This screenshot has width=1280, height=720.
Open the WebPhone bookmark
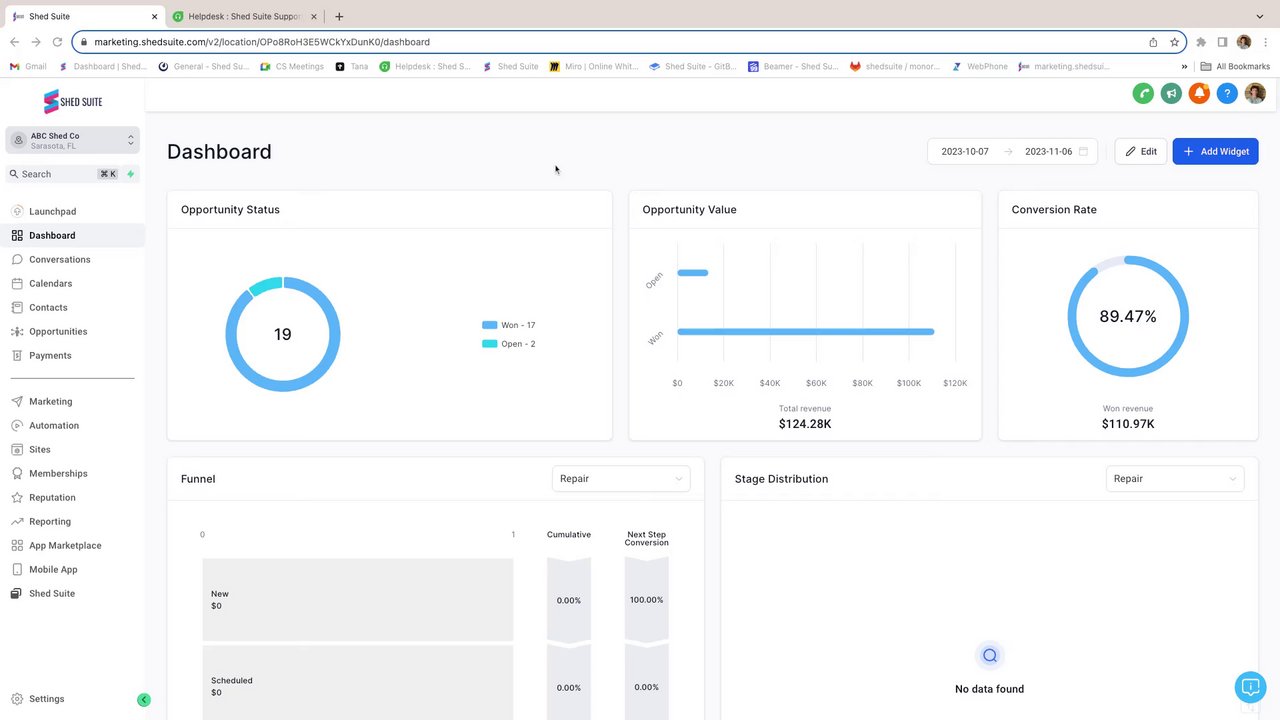(x=980, y=67)
